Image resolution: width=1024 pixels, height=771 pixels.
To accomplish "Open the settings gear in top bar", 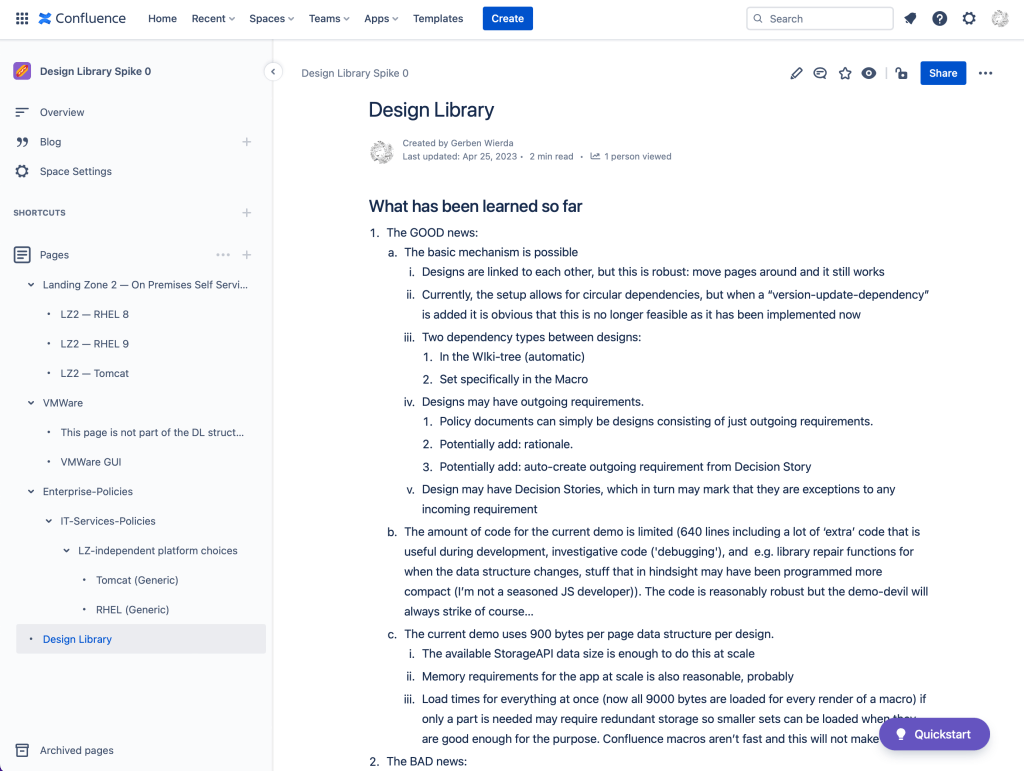I will pyautogui.click(x=968, y=18).
